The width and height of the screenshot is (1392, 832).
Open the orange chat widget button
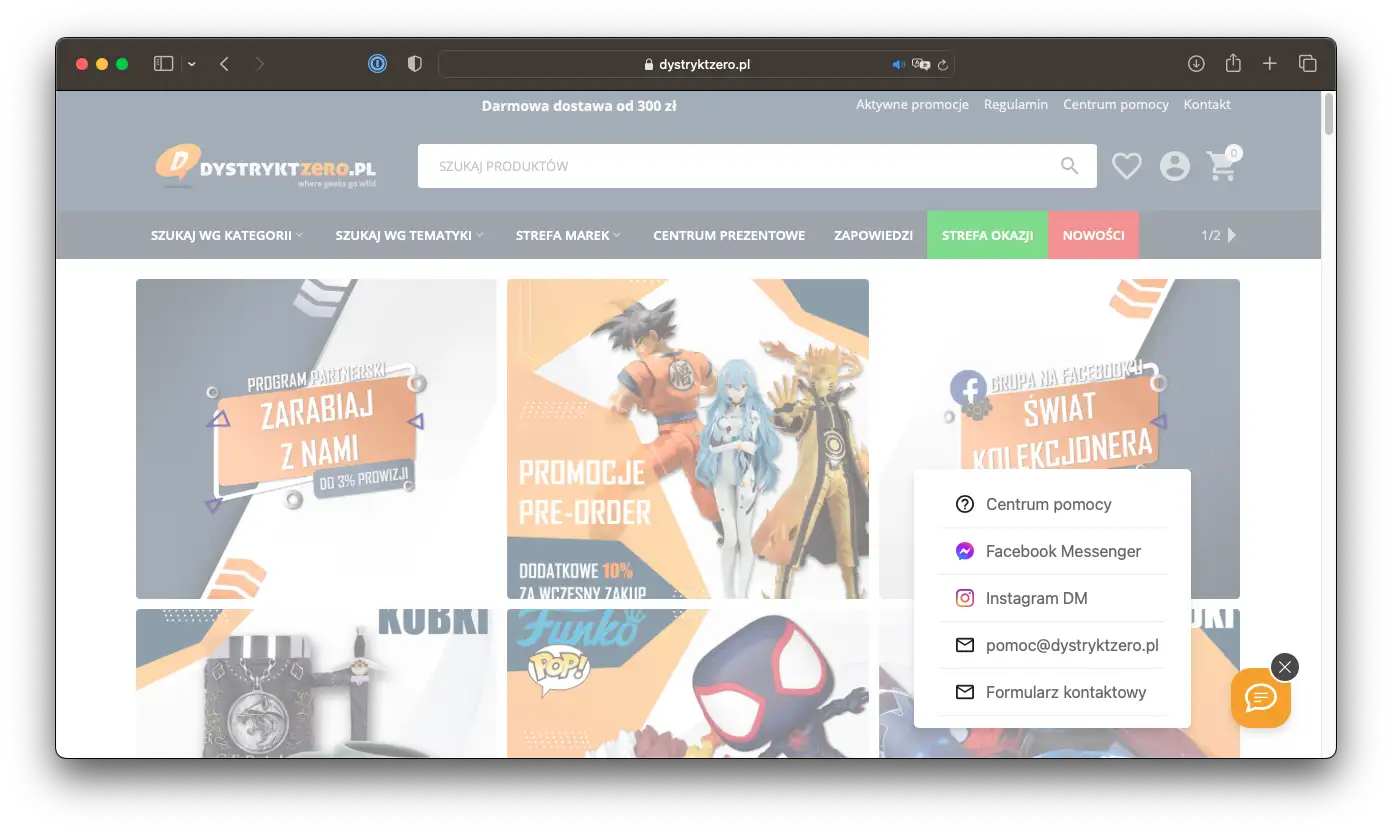[1260, 697]
